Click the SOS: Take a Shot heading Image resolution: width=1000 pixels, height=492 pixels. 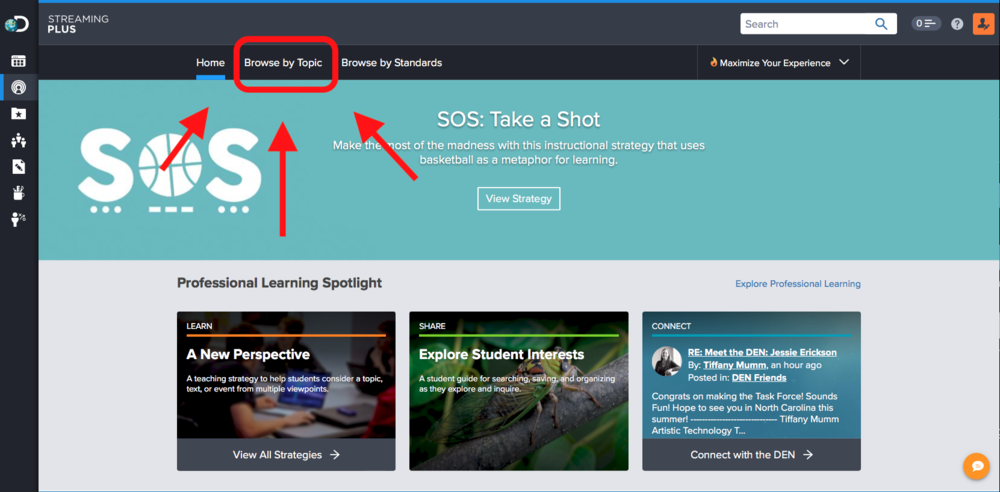(518, 119)
